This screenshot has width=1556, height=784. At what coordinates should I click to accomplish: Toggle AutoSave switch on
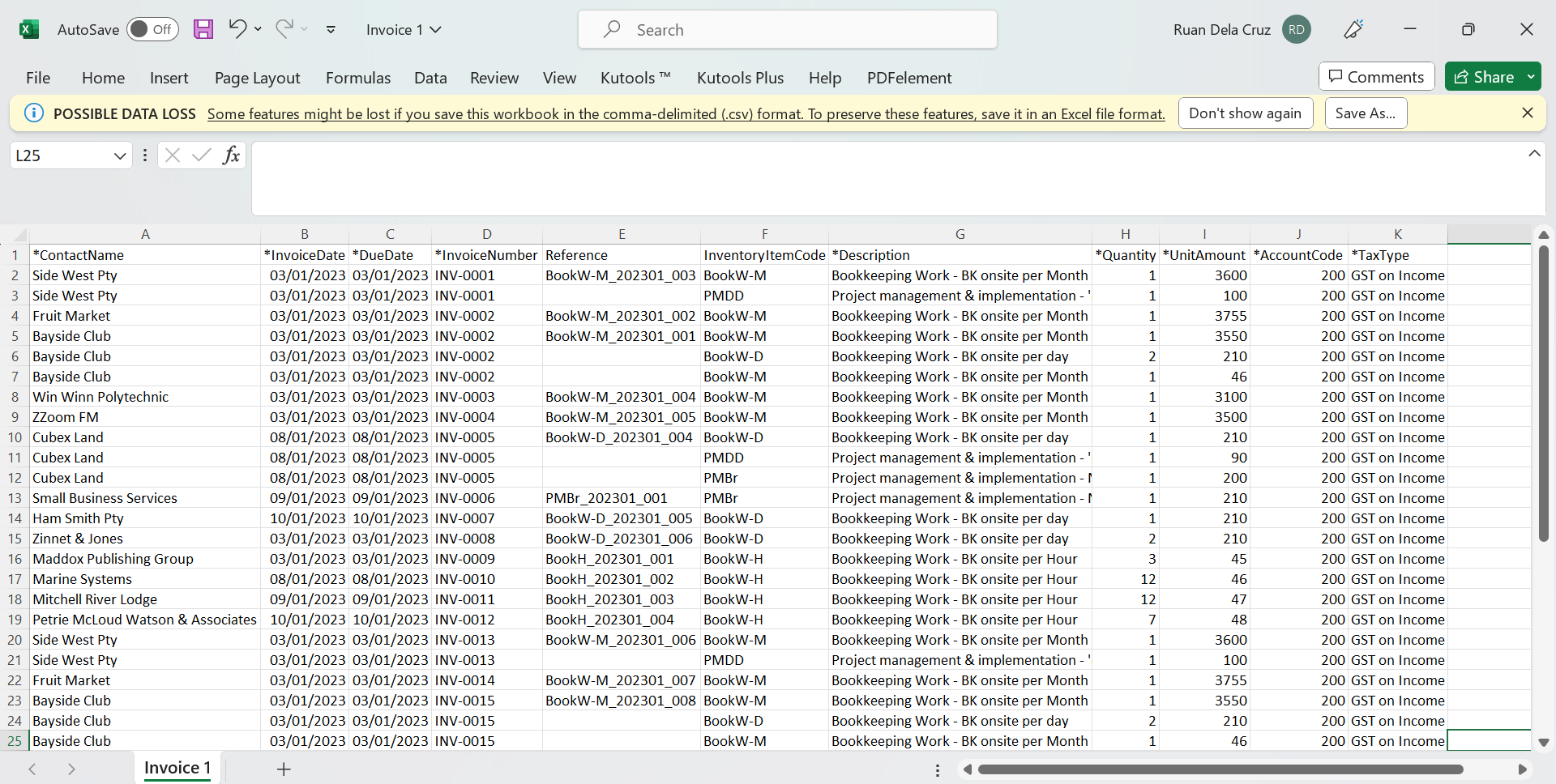[152, 30]
